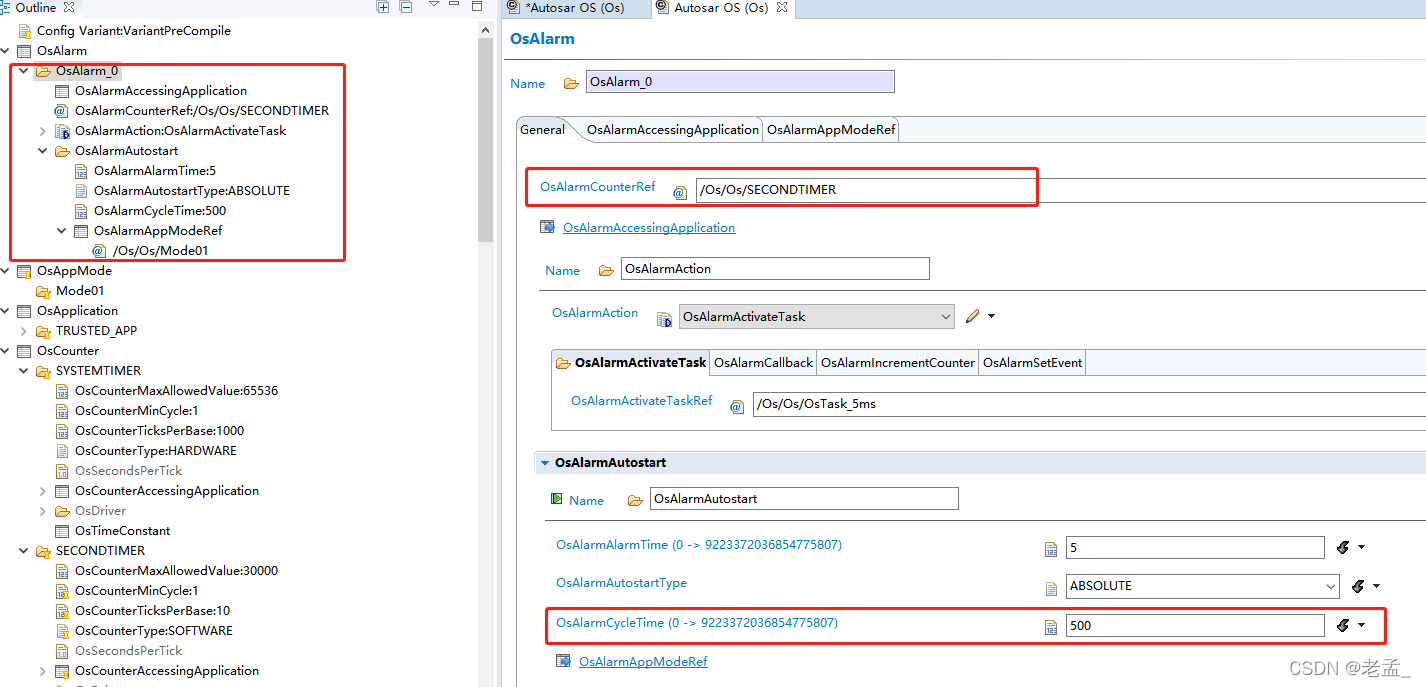Open the OsAlarmAccessingApplication tab

[672, 129]
